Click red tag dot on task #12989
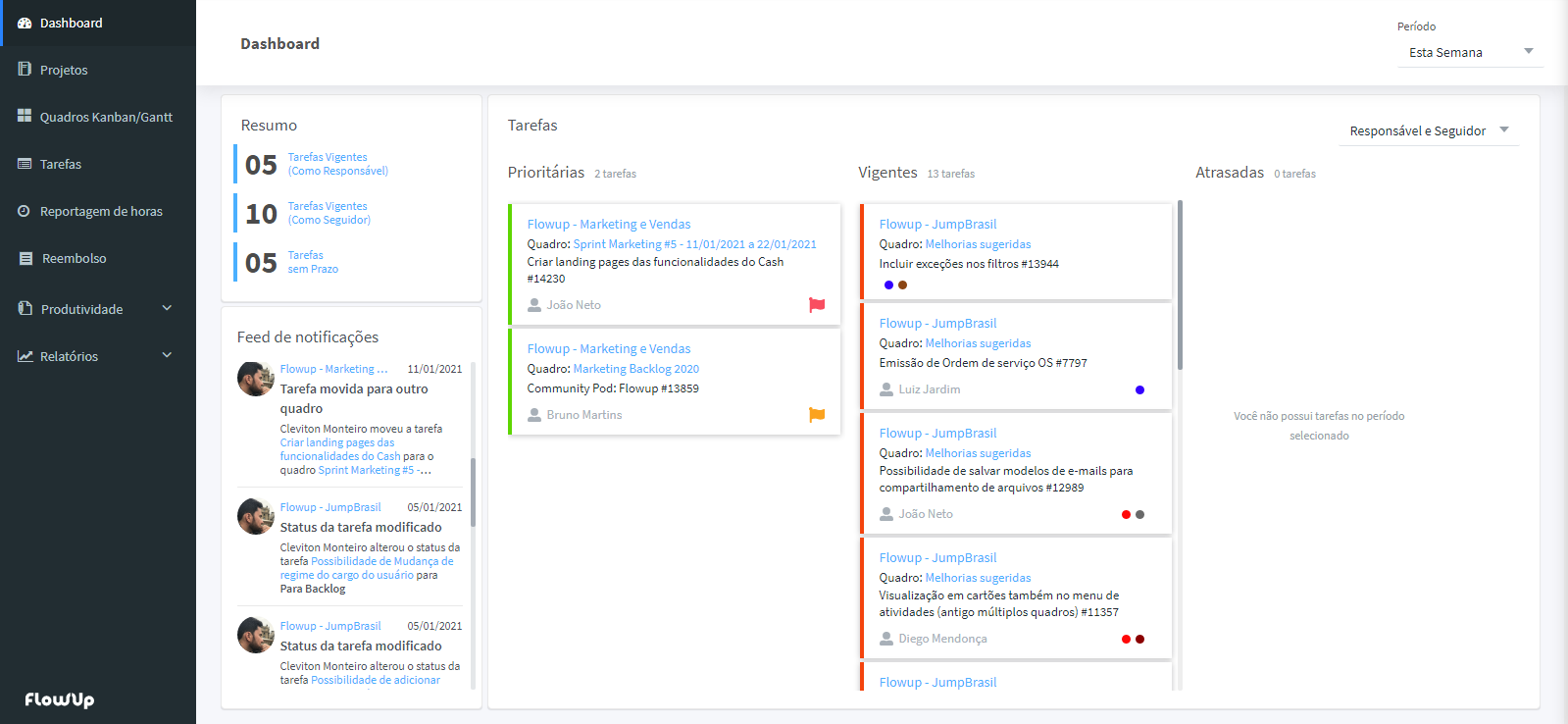This screenshot has width=1568, height=724. click(1126, 515)
